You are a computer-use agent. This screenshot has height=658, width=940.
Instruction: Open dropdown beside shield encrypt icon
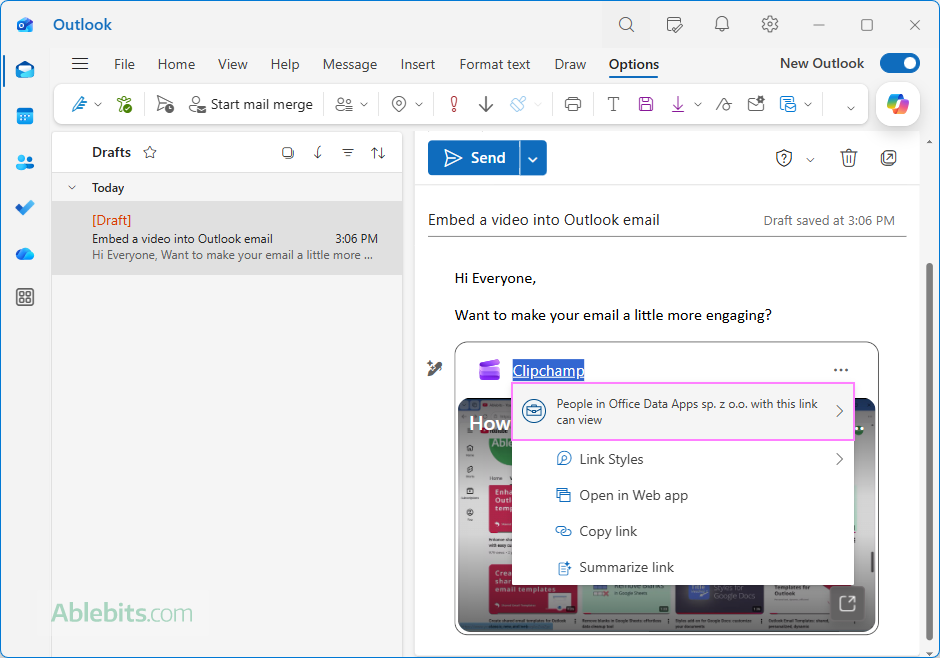coord(810,159)
